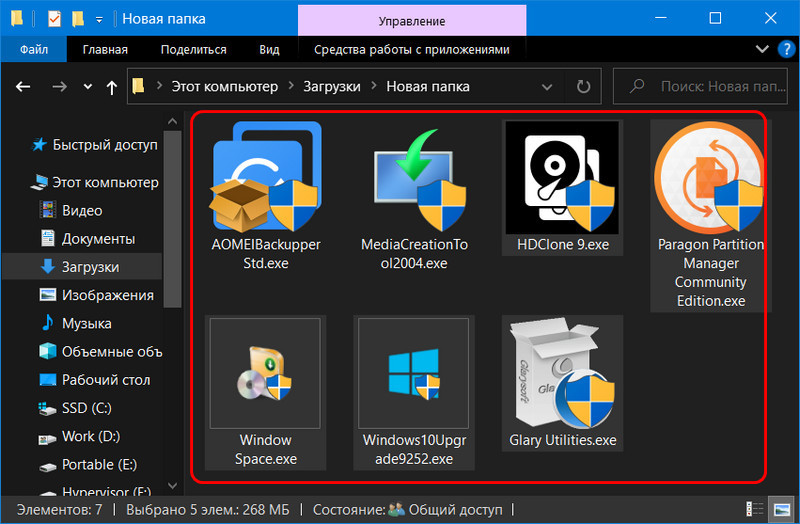800x524 pixels.
Task: Click the navigation pane vertical scrollbar thumb
Action: (172, 218)
